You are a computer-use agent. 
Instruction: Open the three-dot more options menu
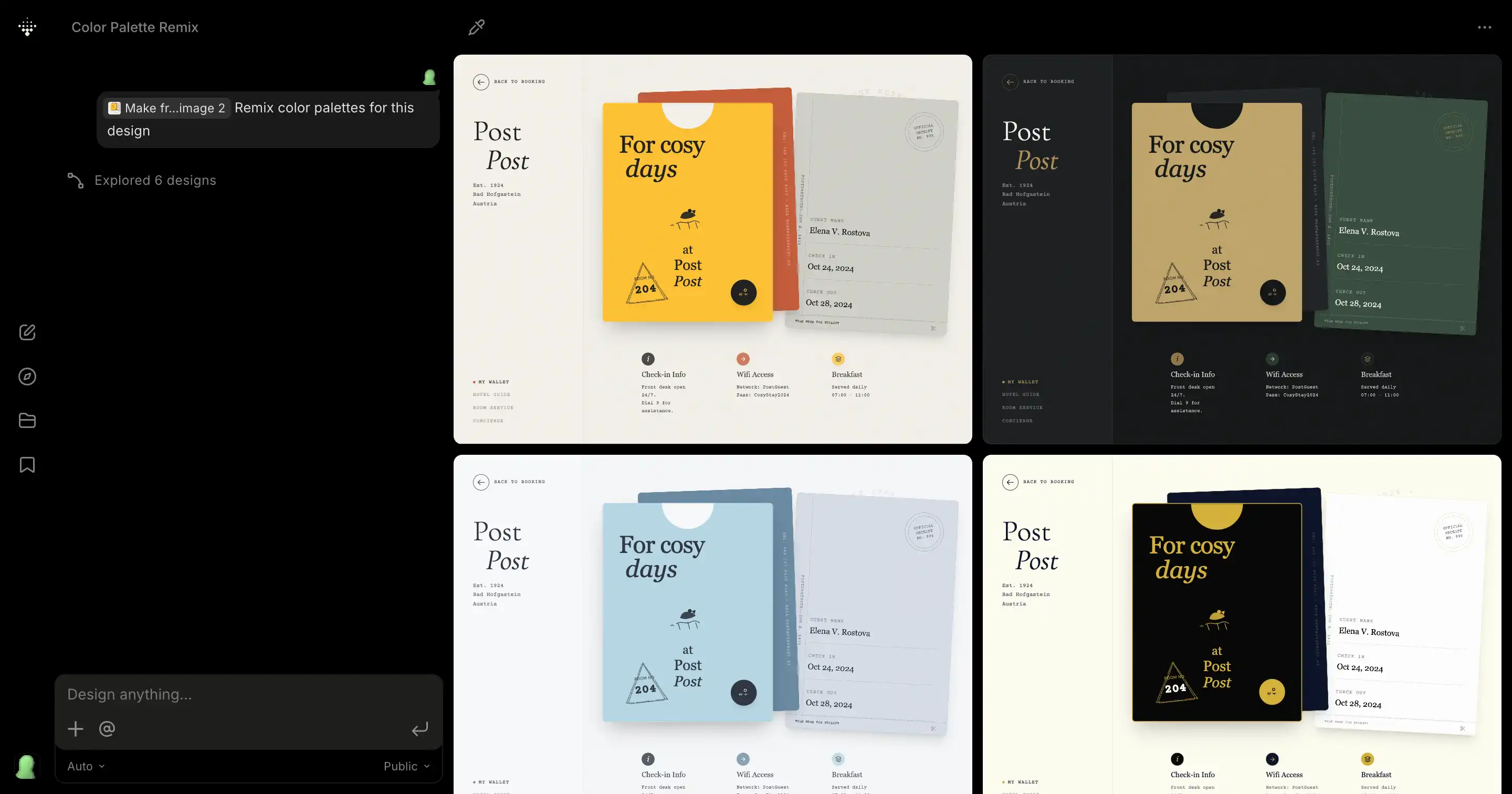[x=1484, y=27]
